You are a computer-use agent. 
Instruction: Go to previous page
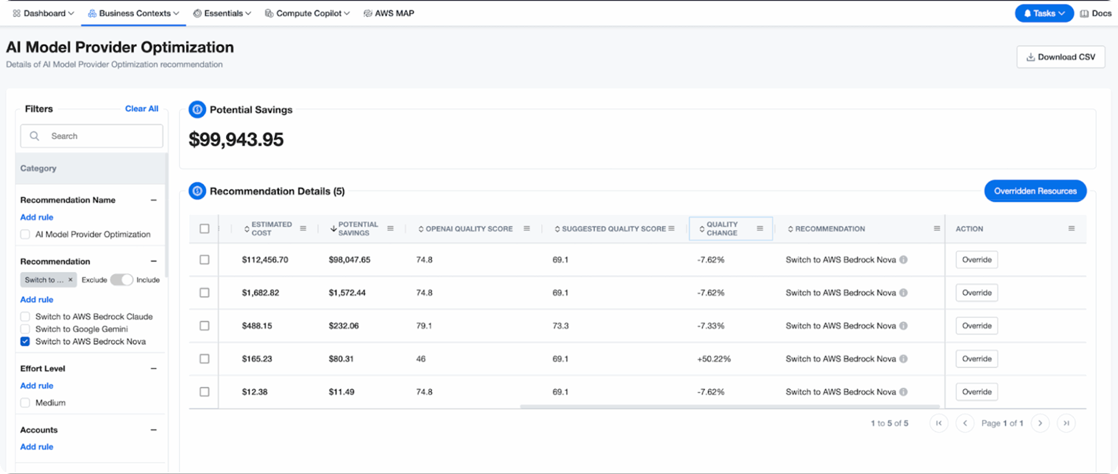click(x=965, y=423)
